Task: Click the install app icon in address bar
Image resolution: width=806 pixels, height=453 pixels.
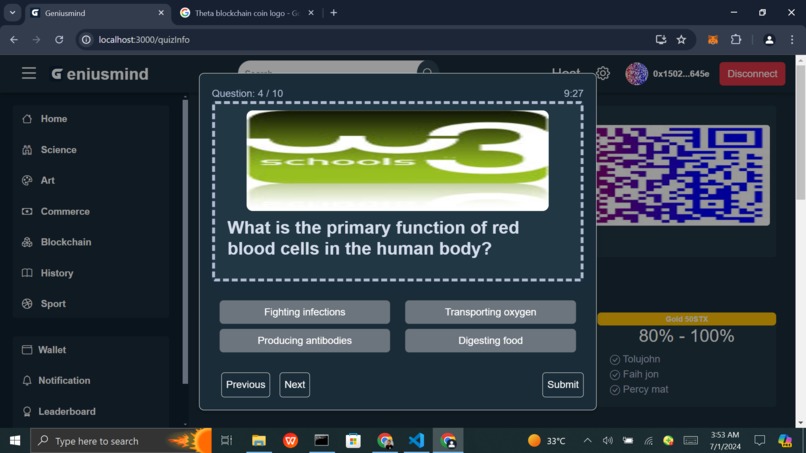Action: click(661, 40)
